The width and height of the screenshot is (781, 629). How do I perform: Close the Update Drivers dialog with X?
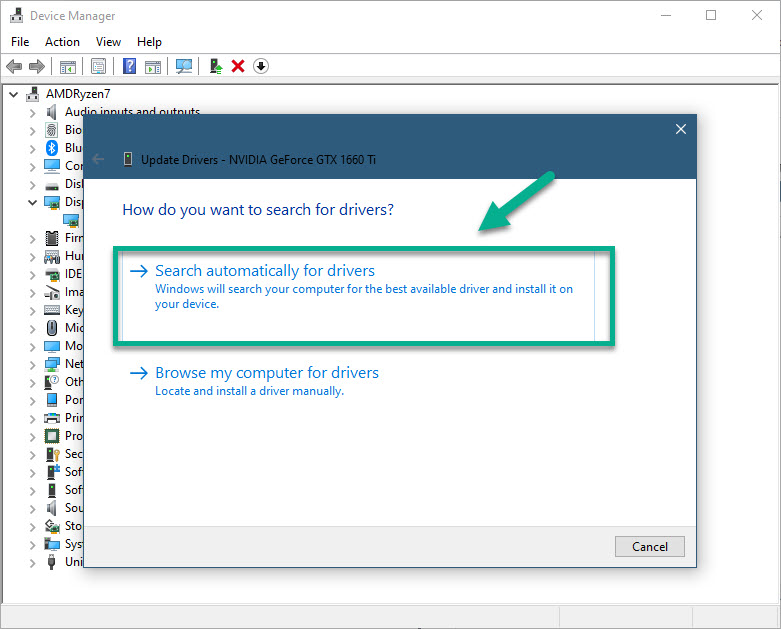(x=681, y=129)
